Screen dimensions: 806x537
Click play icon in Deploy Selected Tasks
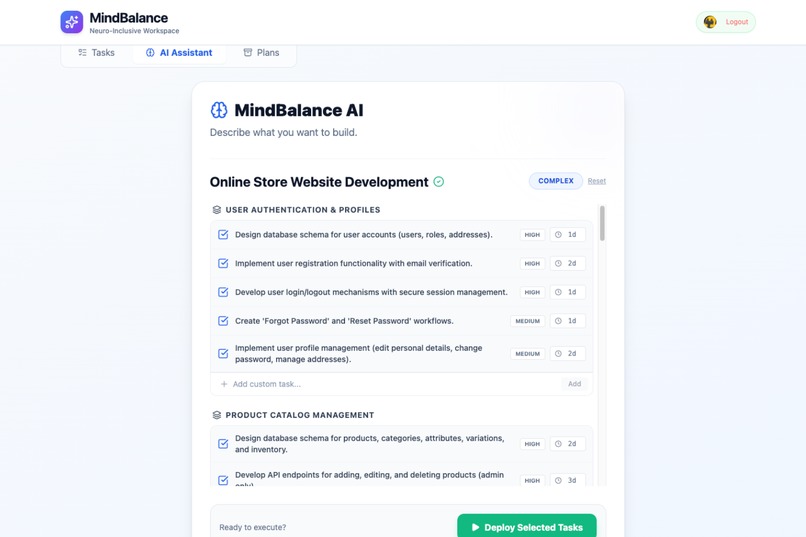(475, 527)
